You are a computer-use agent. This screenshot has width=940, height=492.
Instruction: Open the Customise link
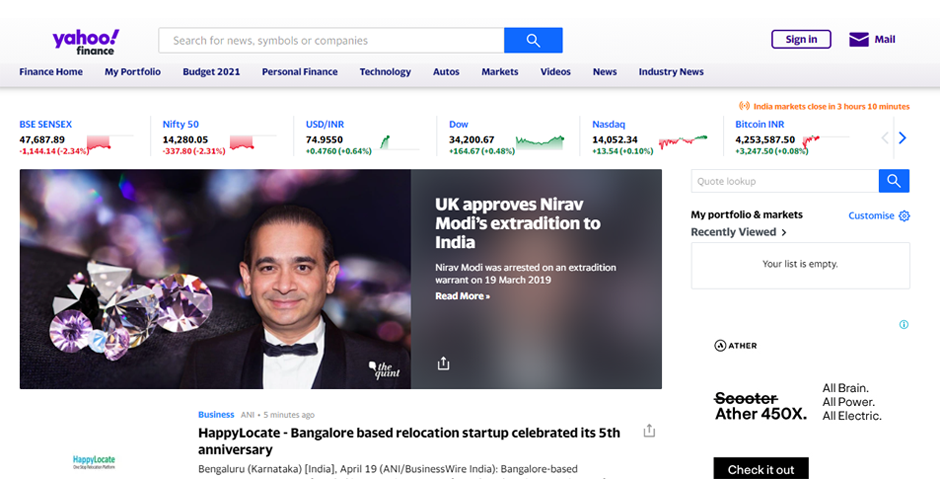[x=871, y=216]
